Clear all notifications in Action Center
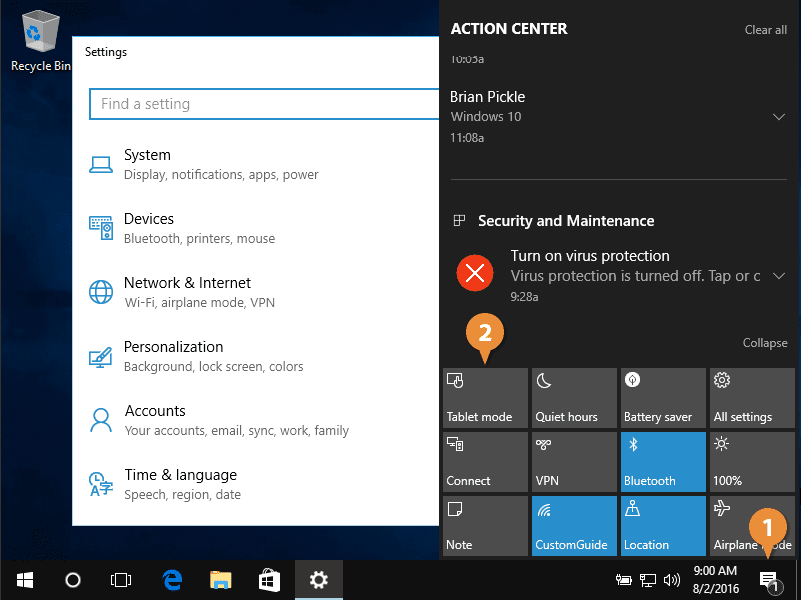Viewport: 801px width, 600px height. pos(765,30)
